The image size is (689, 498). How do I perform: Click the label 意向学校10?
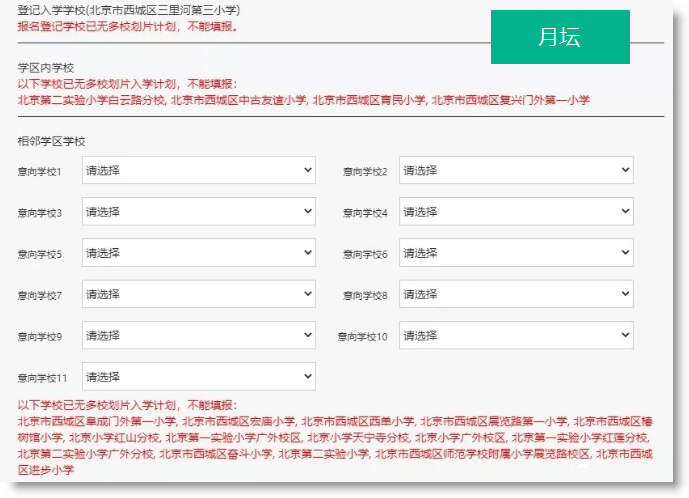coord(363,337)
